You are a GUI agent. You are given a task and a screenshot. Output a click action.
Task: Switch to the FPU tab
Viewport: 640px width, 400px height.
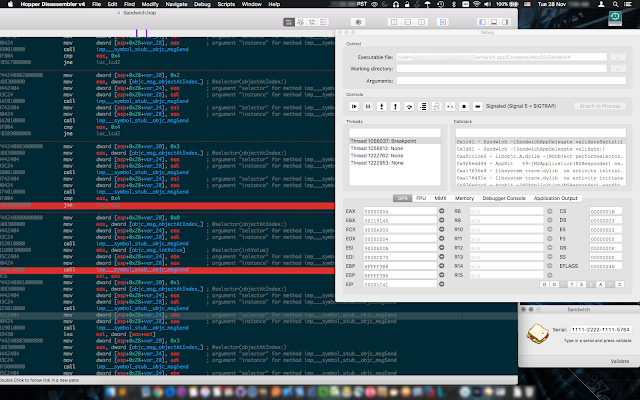[x=421, y=198]
